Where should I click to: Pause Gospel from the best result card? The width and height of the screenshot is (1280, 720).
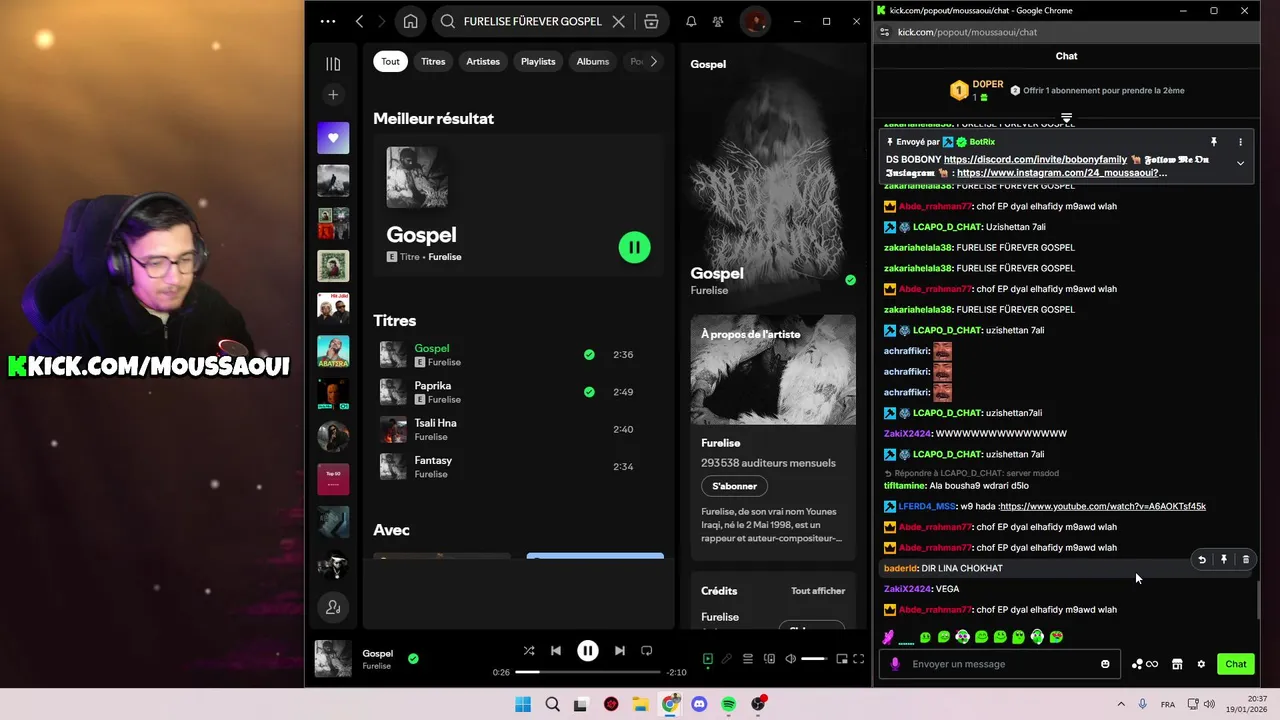click(x=634, y=247)
